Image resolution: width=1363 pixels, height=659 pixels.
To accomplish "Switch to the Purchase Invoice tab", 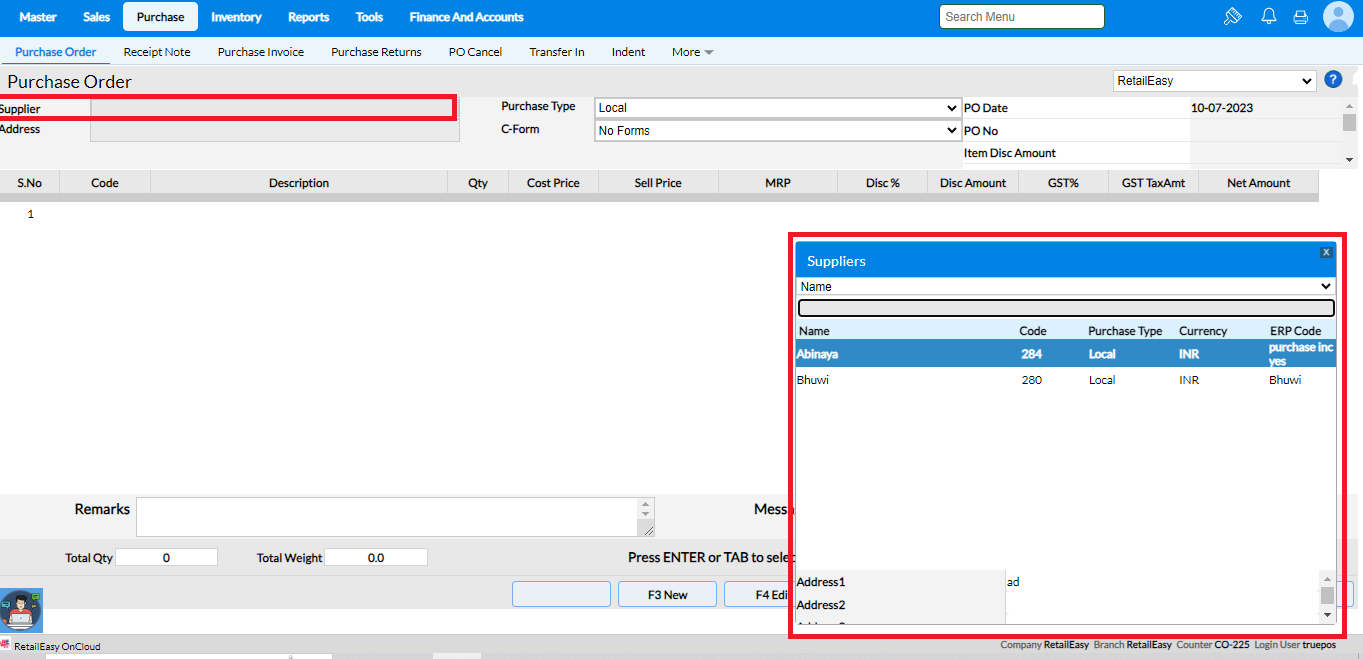I will click(x=261, y=52).
